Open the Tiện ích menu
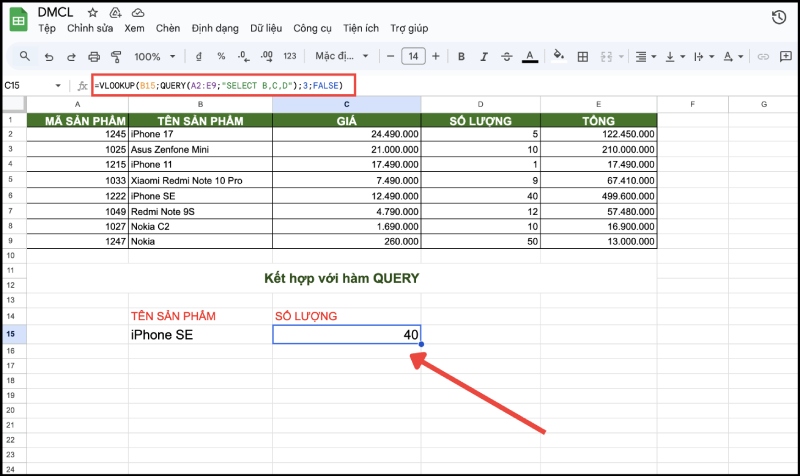The image size is (800, 476). (361, 29)
